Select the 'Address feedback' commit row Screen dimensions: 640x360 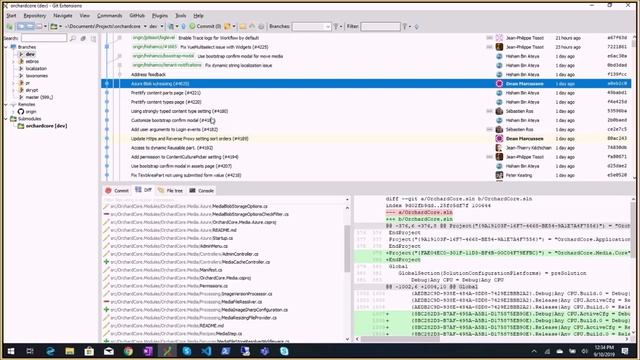click(366, 75)
